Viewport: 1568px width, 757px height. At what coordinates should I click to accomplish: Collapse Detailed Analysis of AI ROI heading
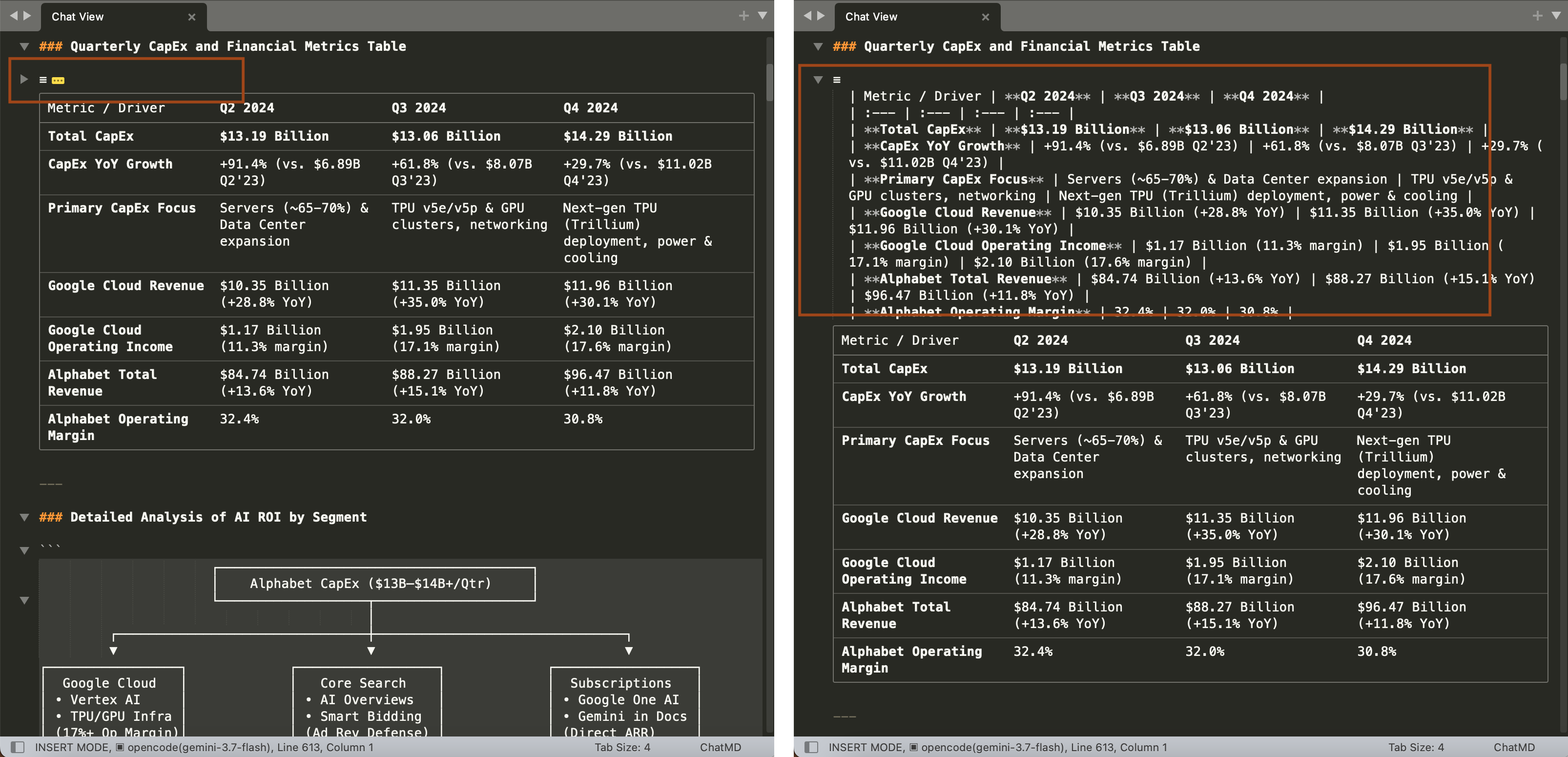click(24, 517)
